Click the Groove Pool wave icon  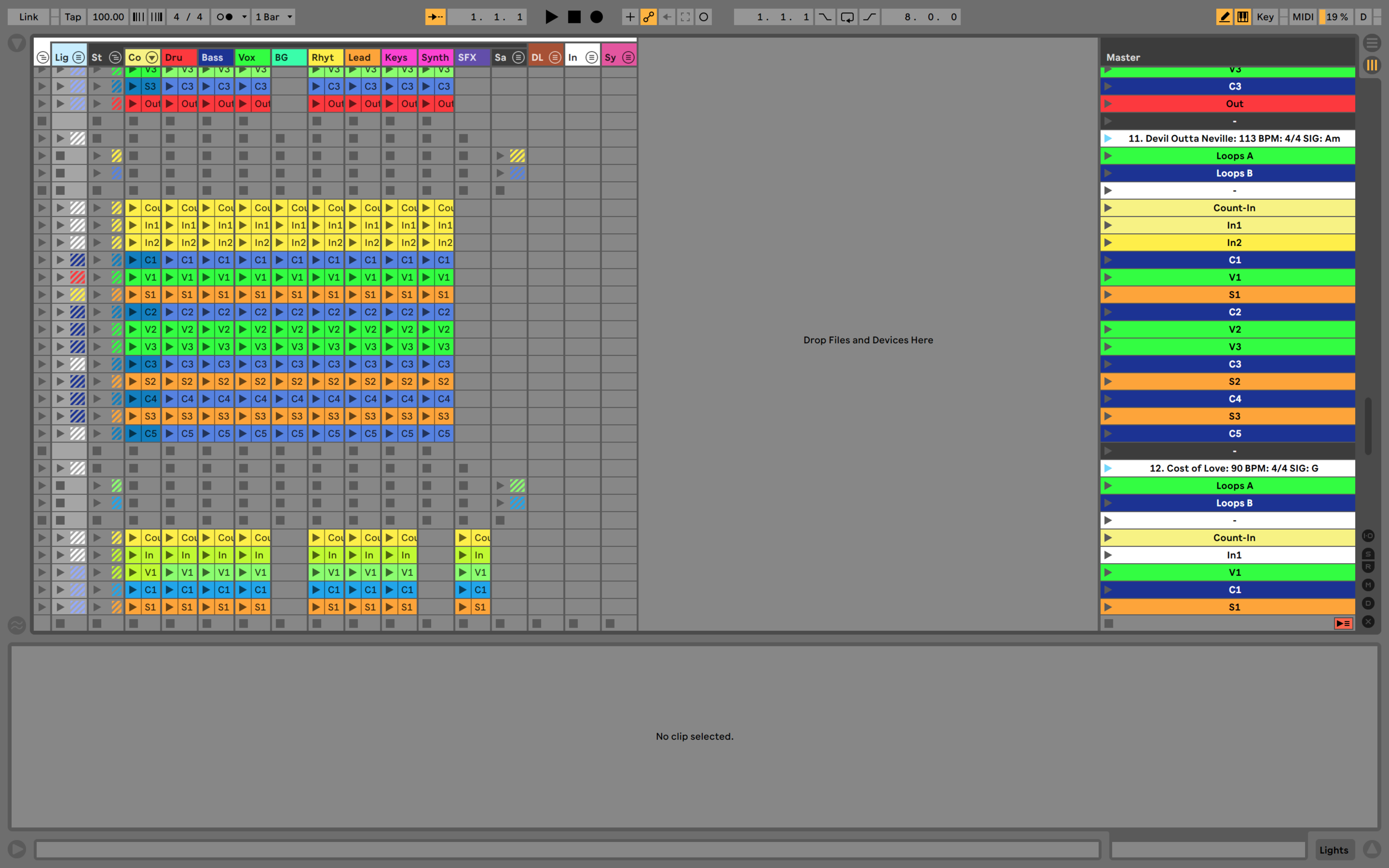click(17, 625)
